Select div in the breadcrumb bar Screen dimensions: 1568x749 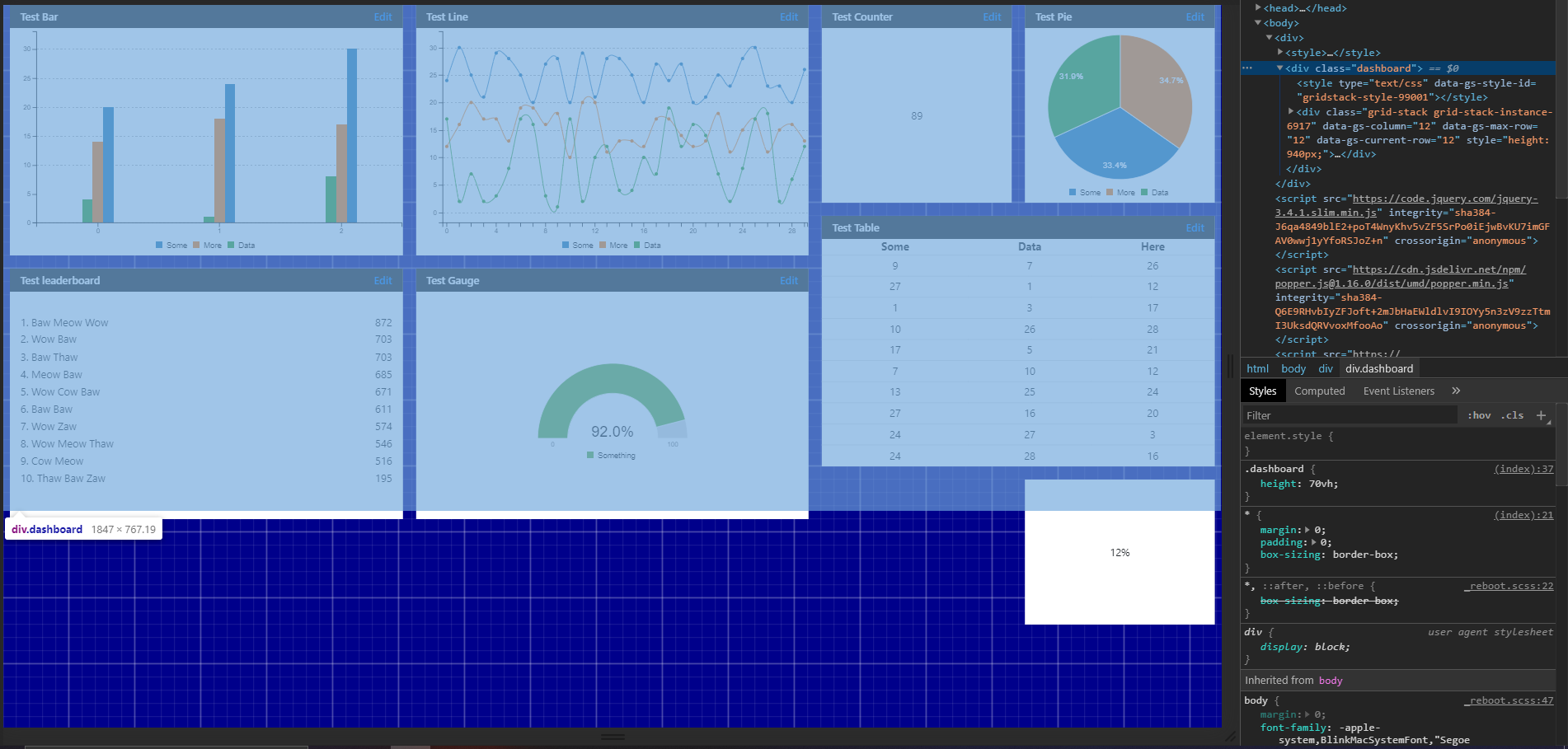1325,368
